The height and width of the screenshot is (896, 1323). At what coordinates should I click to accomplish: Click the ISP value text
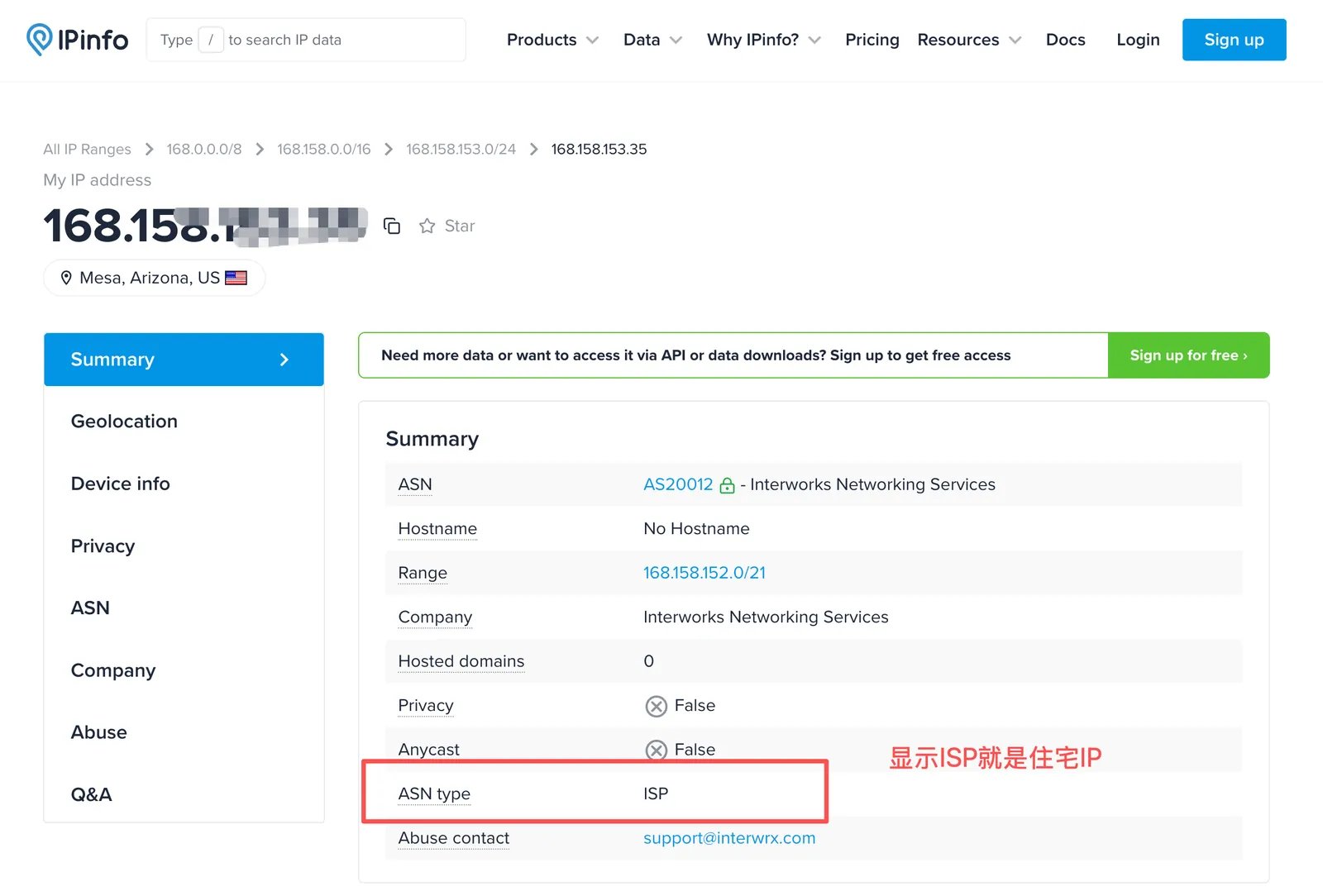click(x=656, y=794)
